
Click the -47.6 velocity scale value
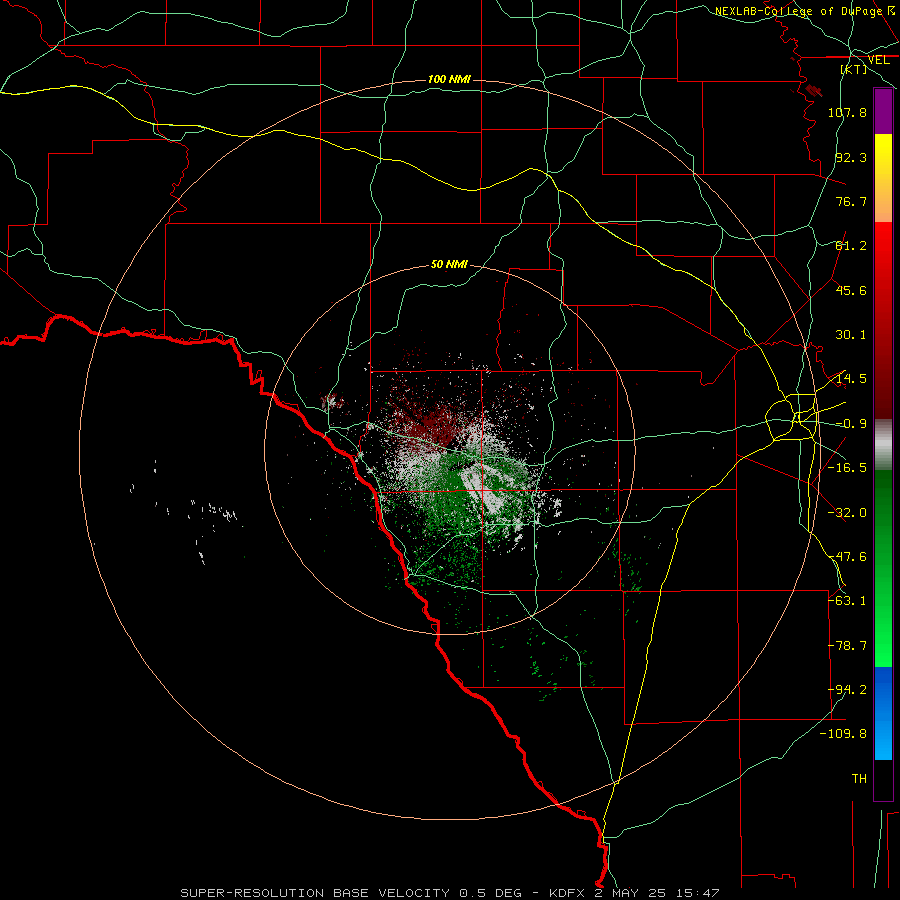847,557
